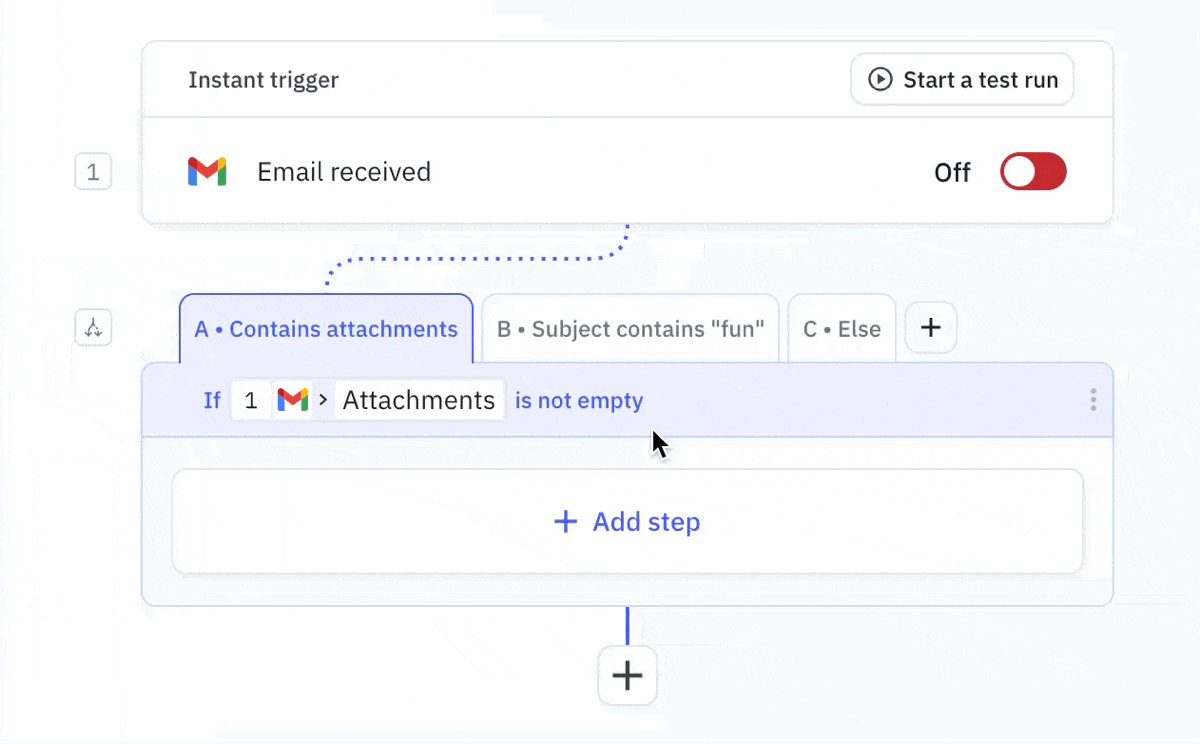The width and height of the screenshot is (1200, 744).
Task: Expand the mapped data pill showing "1"
Action: (251, 399)
